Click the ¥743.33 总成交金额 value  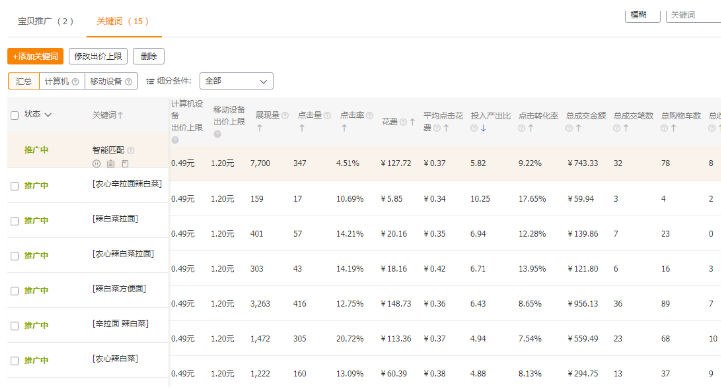pyautogui.click(x=583, y=163)
